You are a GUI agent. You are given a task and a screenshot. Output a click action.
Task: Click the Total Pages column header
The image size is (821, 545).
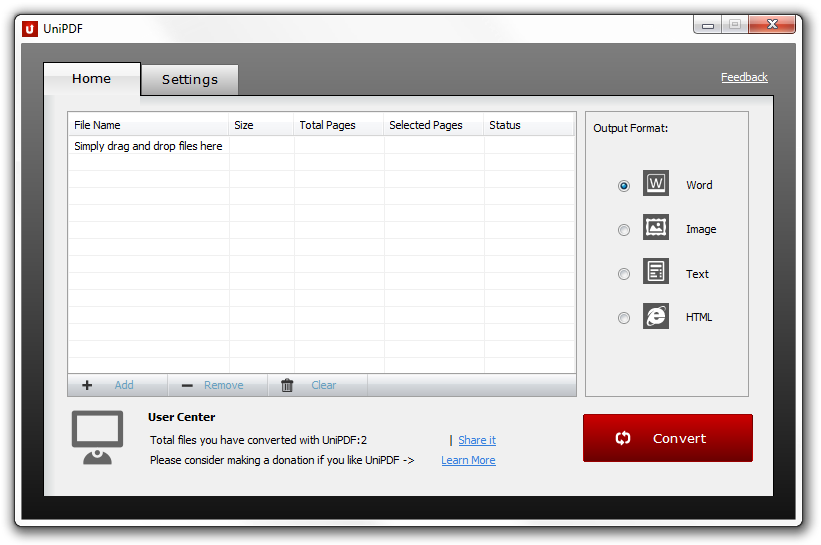click(x=338, y=125)
